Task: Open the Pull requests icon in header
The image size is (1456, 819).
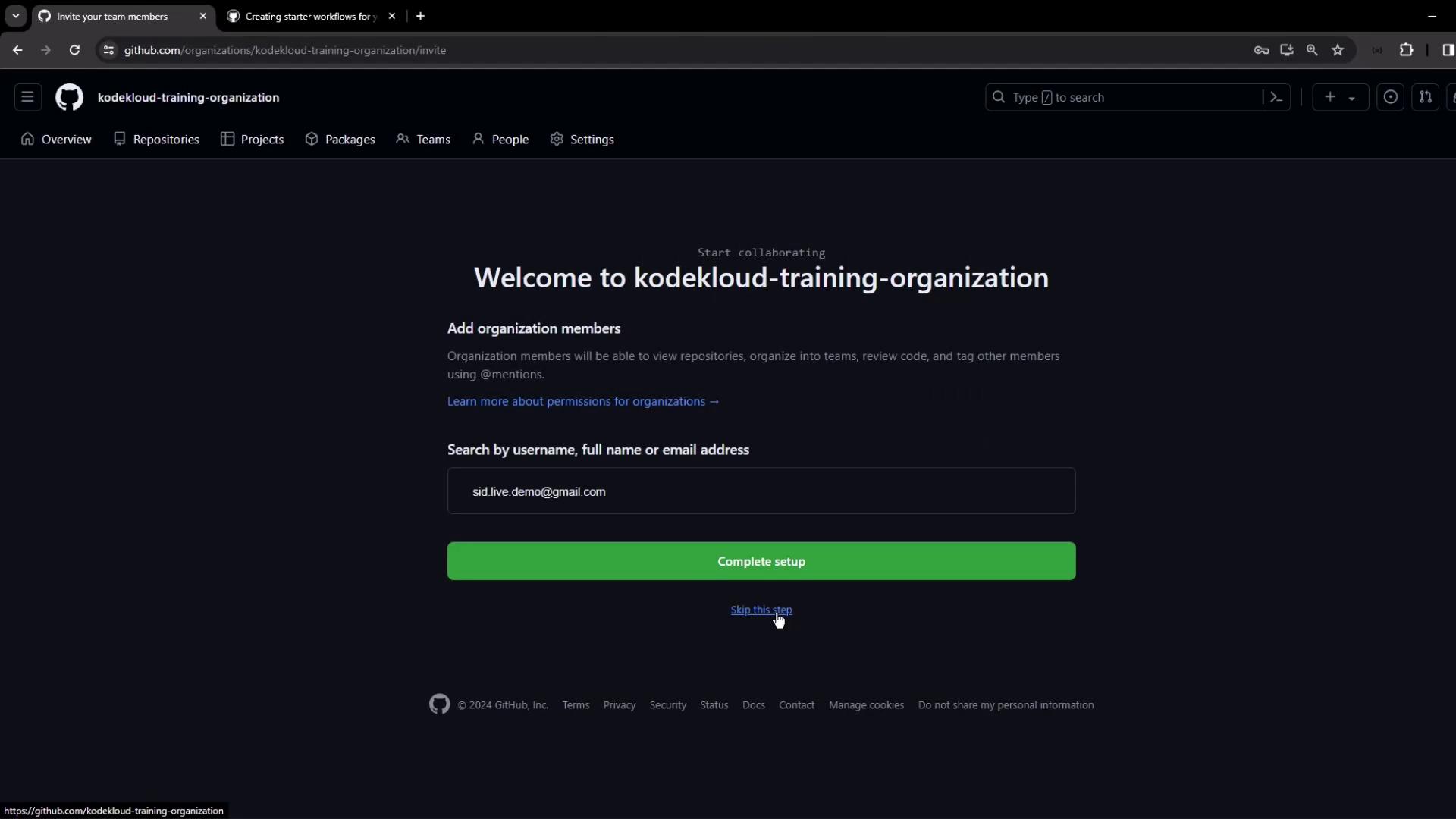Action: pos(1425,97)
